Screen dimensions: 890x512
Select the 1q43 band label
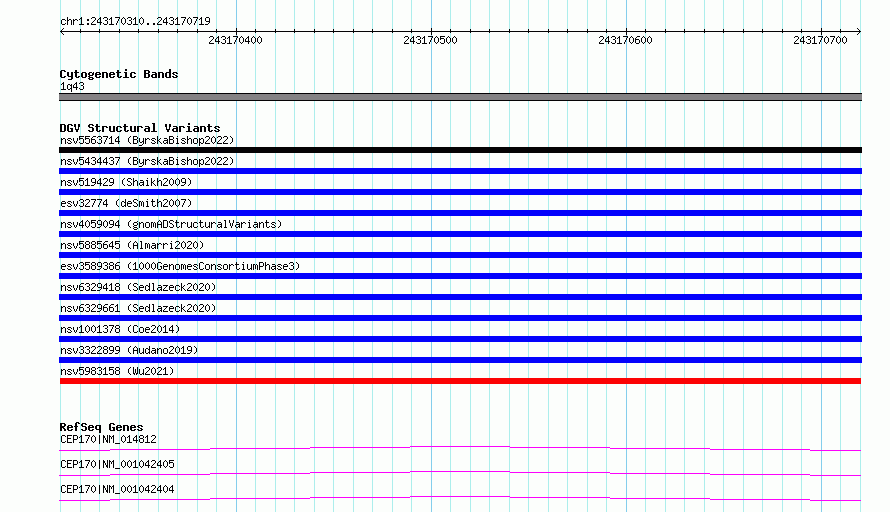[x=72, y=86]
